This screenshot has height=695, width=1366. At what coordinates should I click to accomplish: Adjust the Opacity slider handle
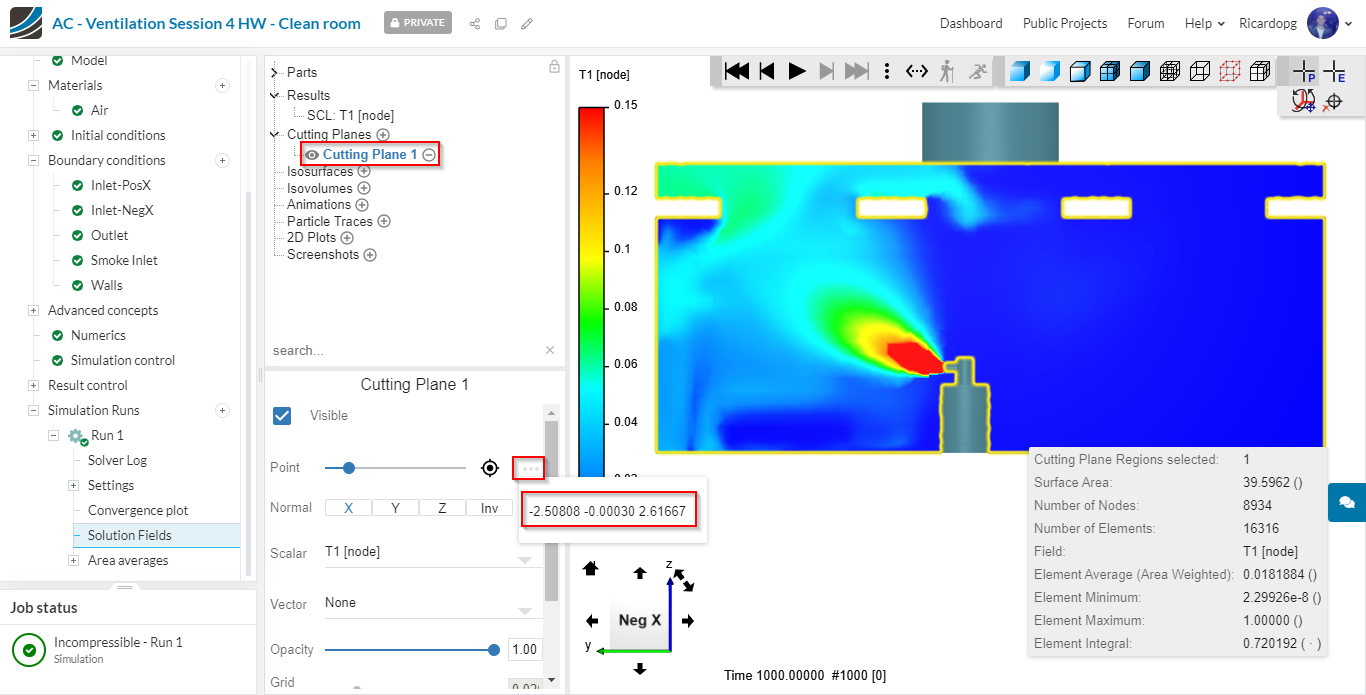coord(494,650)
